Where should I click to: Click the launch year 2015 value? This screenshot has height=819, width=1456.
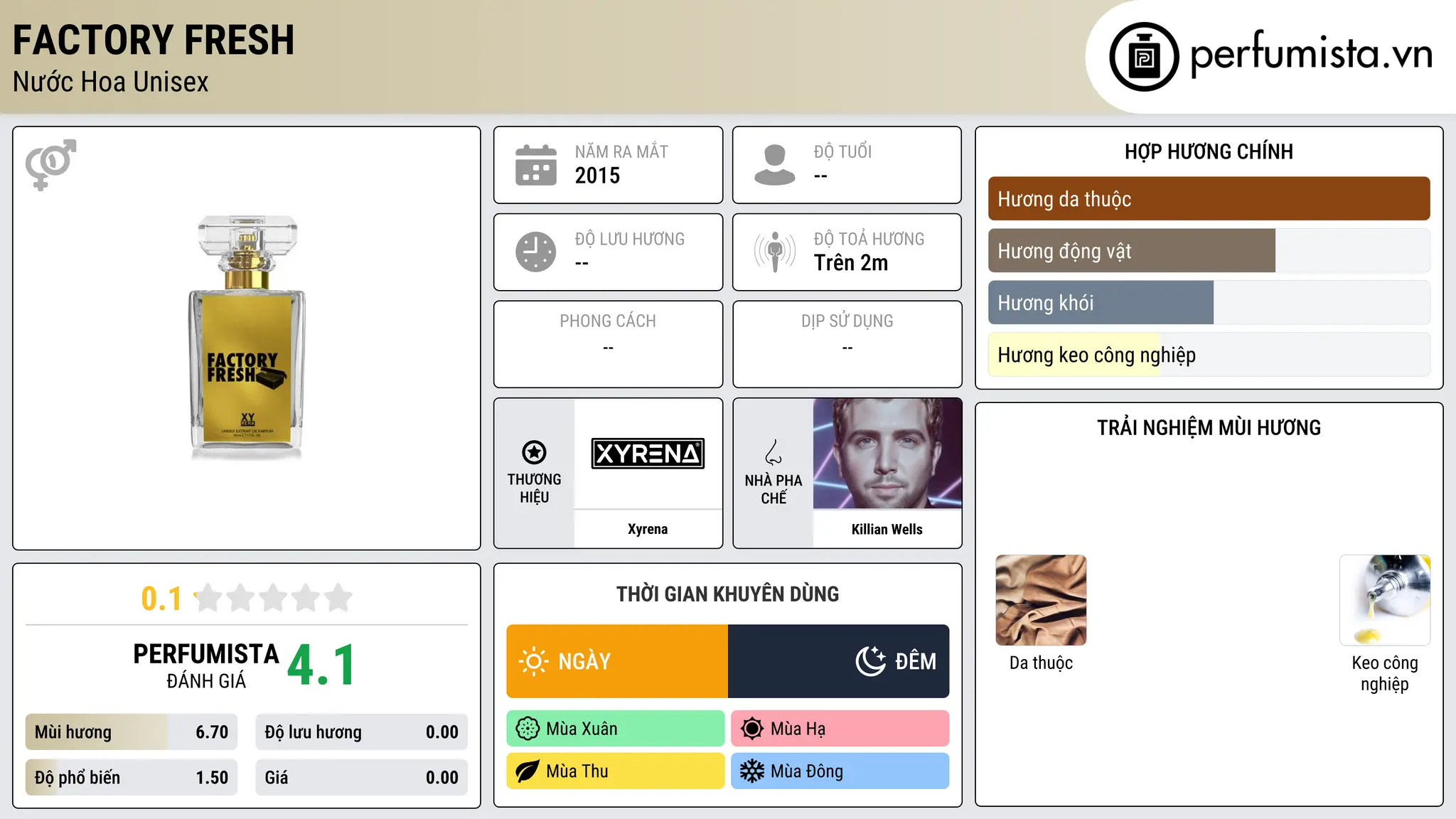pos(597,176)
